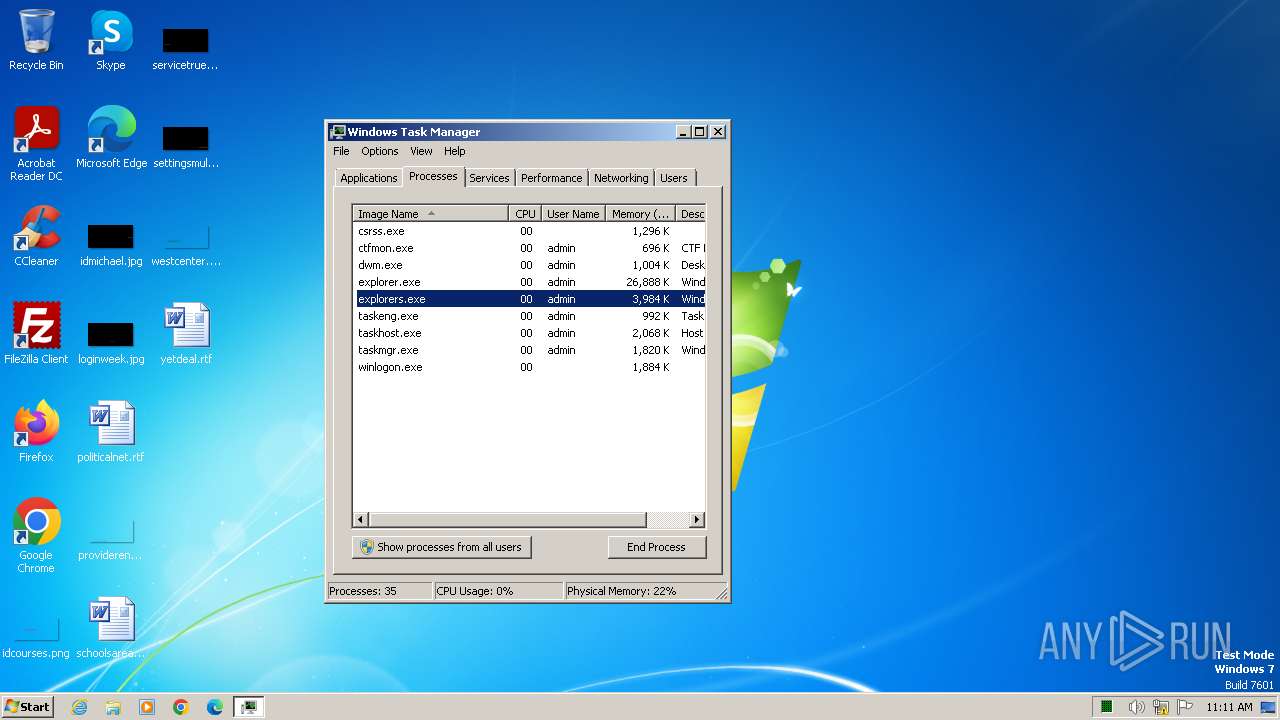
Task: Launch FileZilla Client shortcut
Action: 36,334
